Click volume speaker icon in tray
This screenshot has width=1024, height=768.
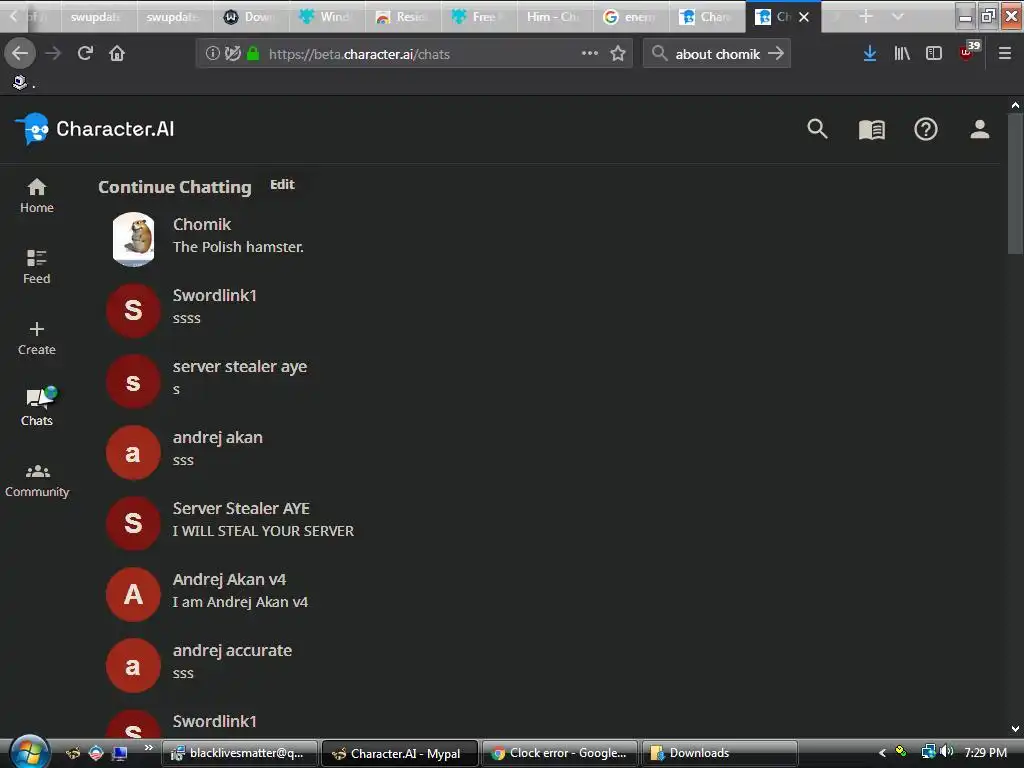pos(946,752)
